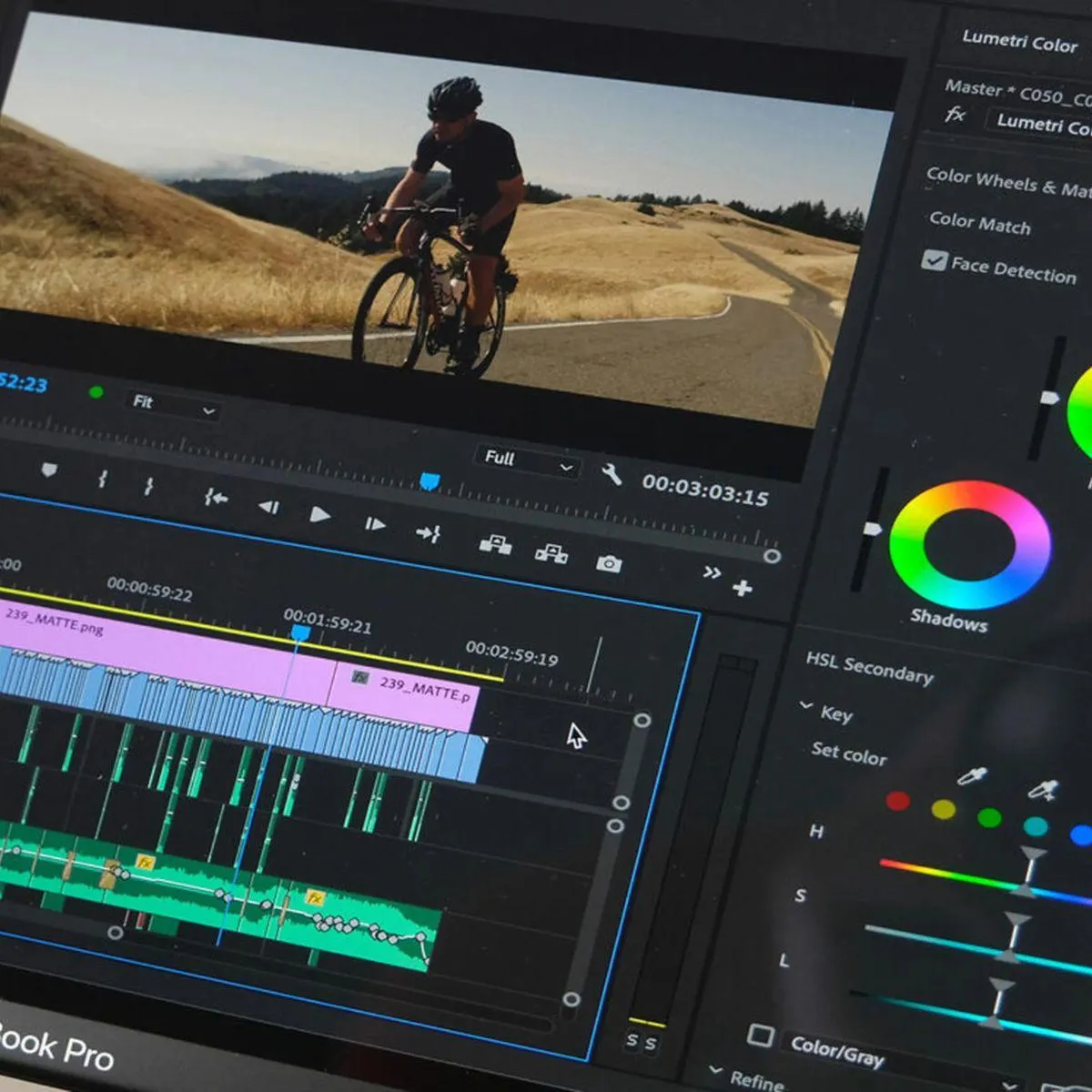Select the cyan color swatch
The image size is (1092, 1092).
coord(1036,825)
